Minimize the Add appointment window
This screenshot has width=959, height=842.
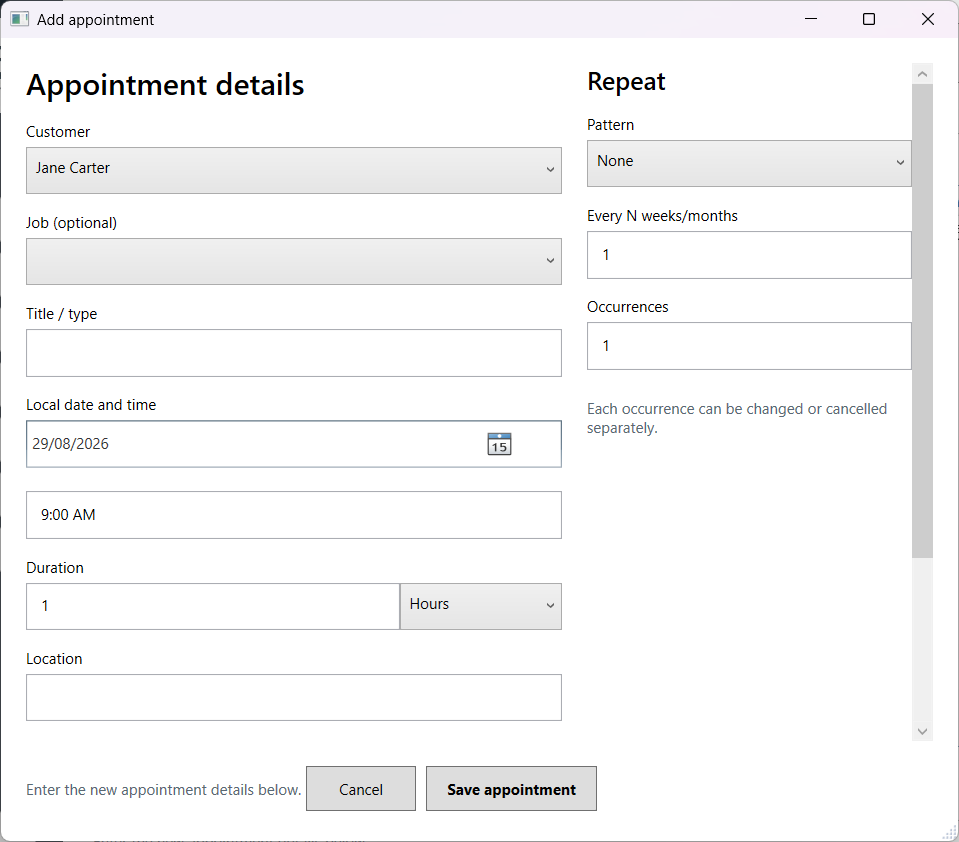coord(811,19)
